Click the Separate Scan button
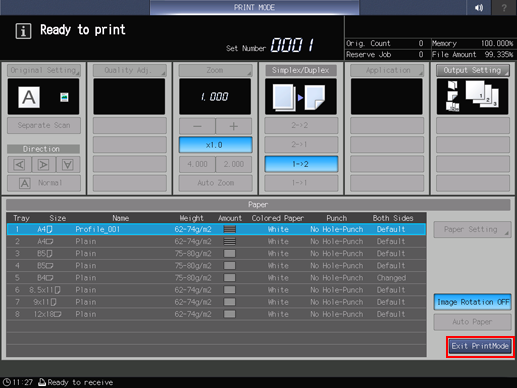Viewport: 517px width, 388px height. tap(44, 125)
